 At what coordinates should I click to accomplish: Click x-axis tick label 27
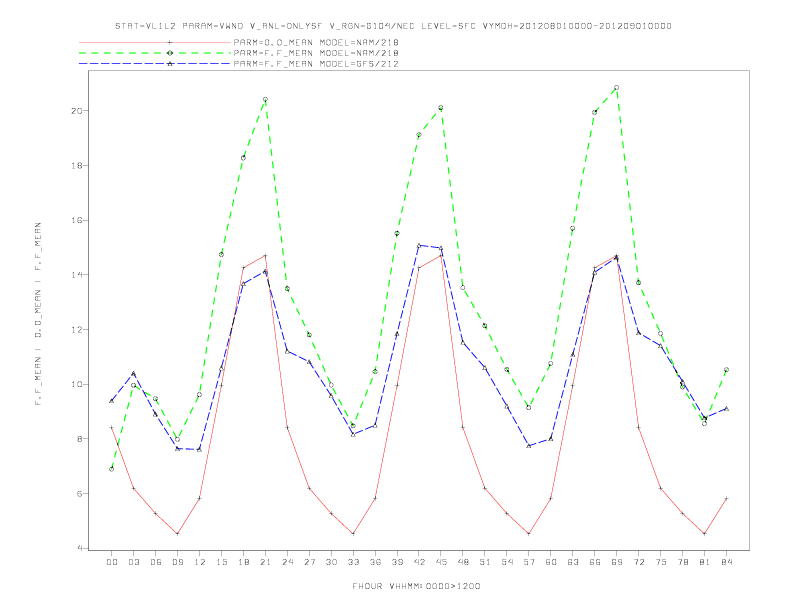(x=309, y=562)
